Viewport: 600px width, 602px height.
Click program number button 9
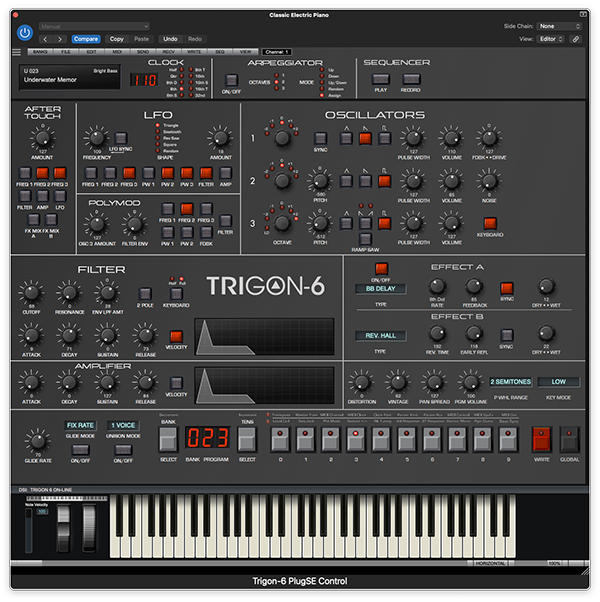point(508,439)
